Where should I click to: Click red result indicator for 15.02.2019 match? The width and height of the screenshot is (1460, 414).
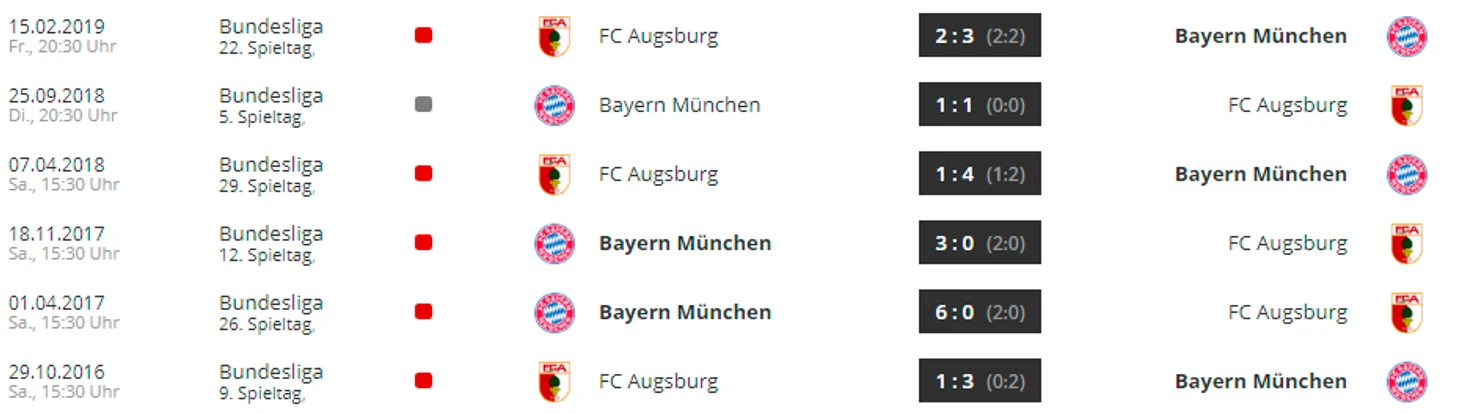[423, 35]
